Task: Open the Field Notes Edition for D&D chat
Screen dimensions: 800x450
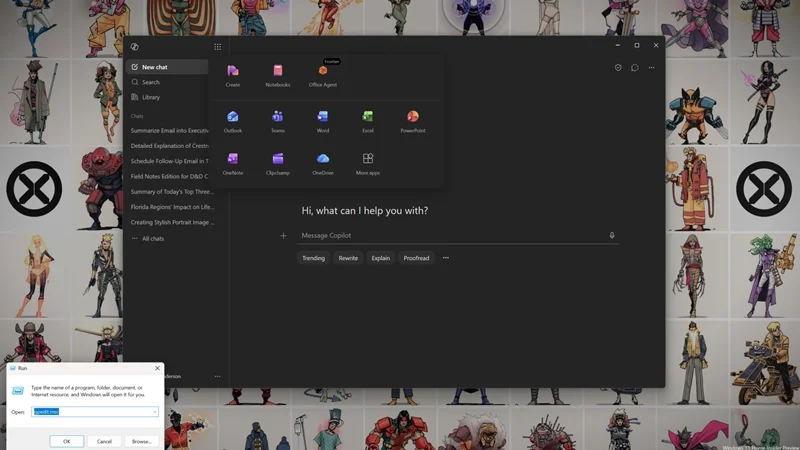Action: tap(169, 177)
